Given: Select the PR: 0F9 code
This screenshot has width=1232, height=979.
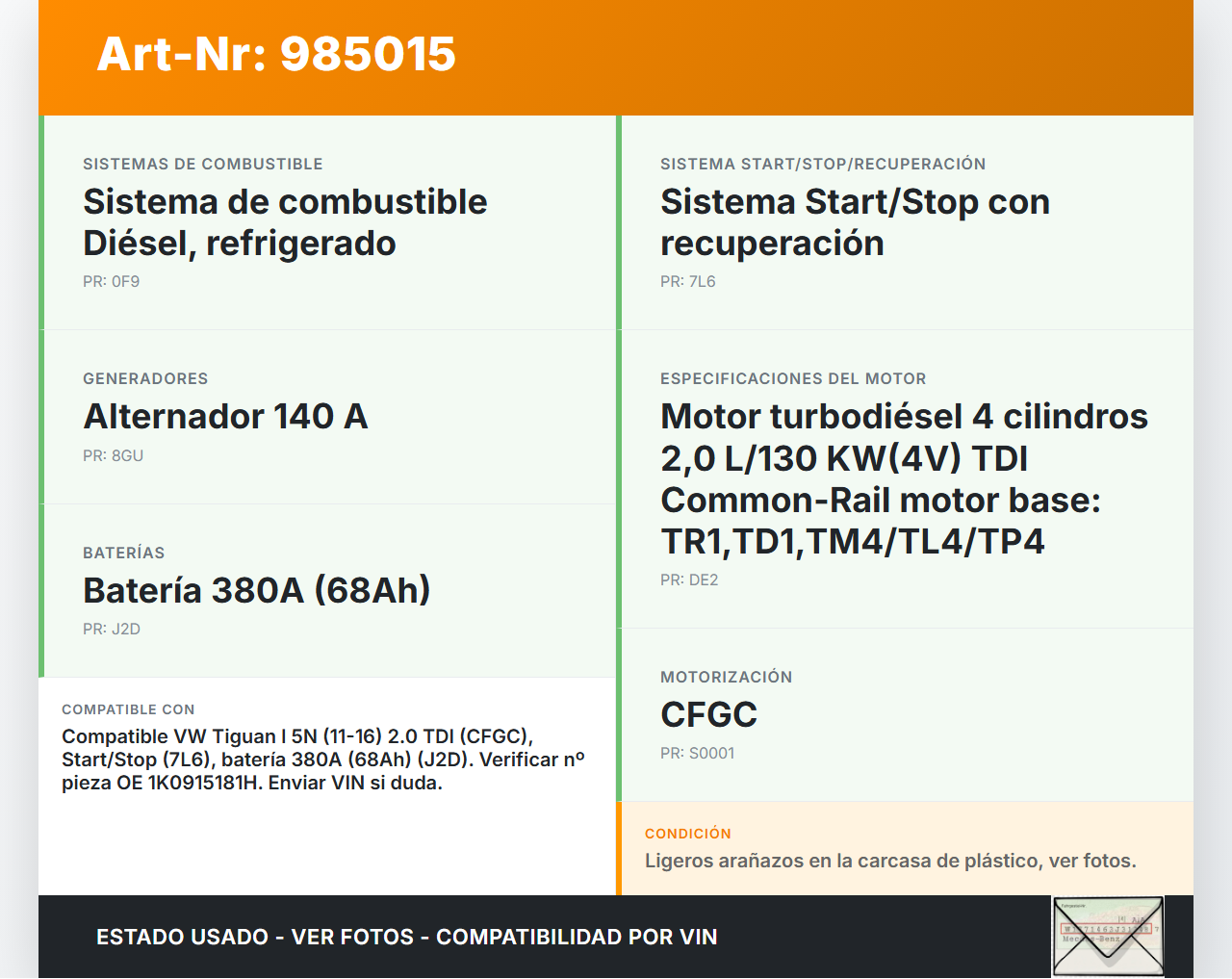Looking at the screenshot, I should (112, 282).
